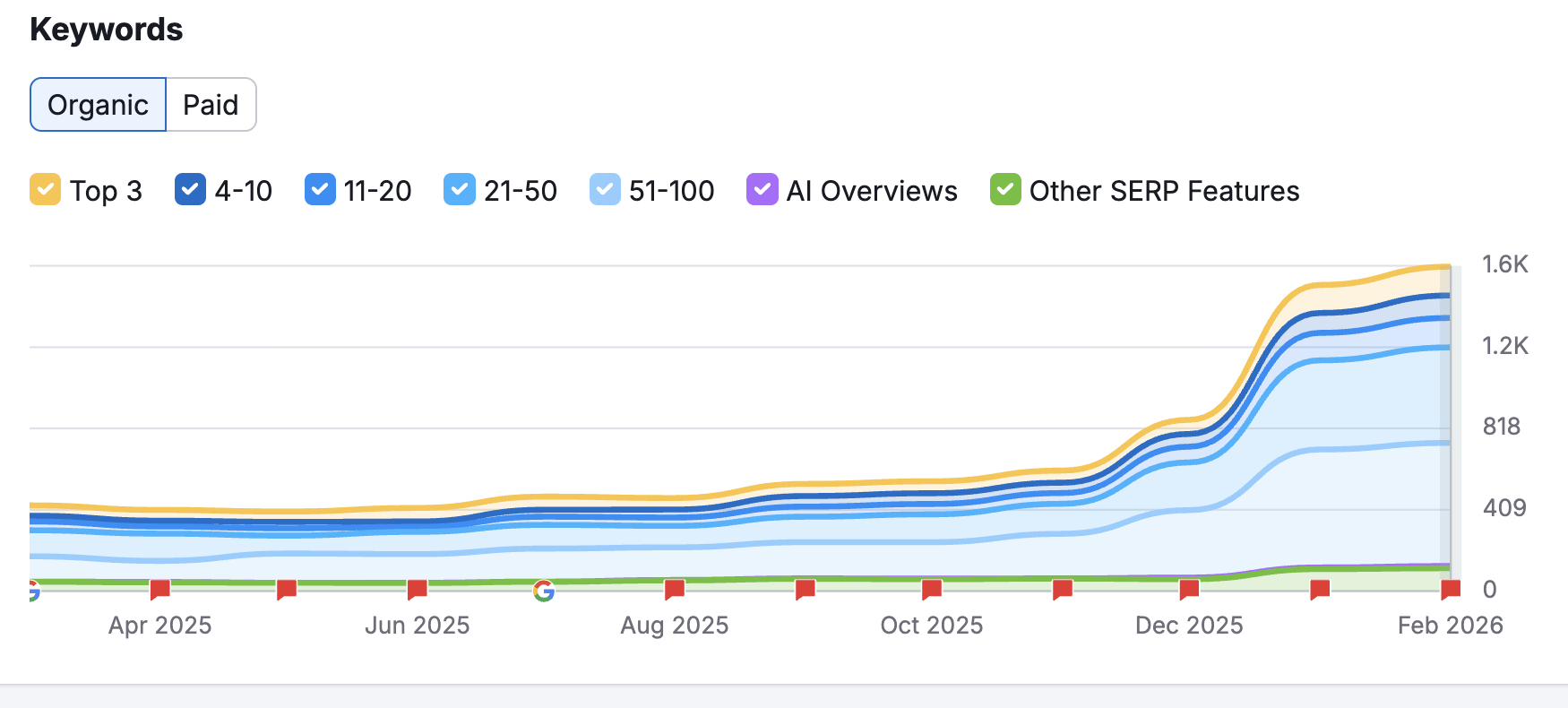The image size is (1568, 708).
Task: Toggle the 21-50 positions checkbox
Action: [x=460, y=190]
